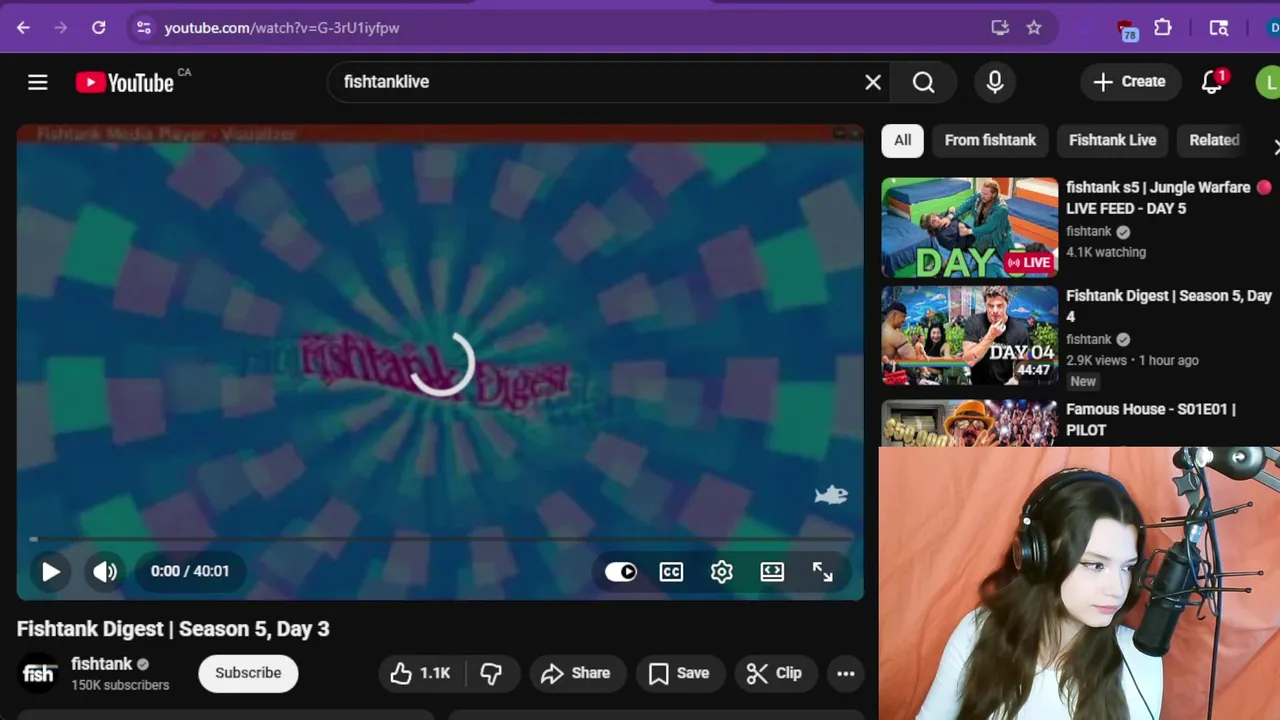This screenshot has width=1280, height=720.
Task: Open the Jungle Warfare LIVE FEED thumbnail
Action: (x=969, y=228)
